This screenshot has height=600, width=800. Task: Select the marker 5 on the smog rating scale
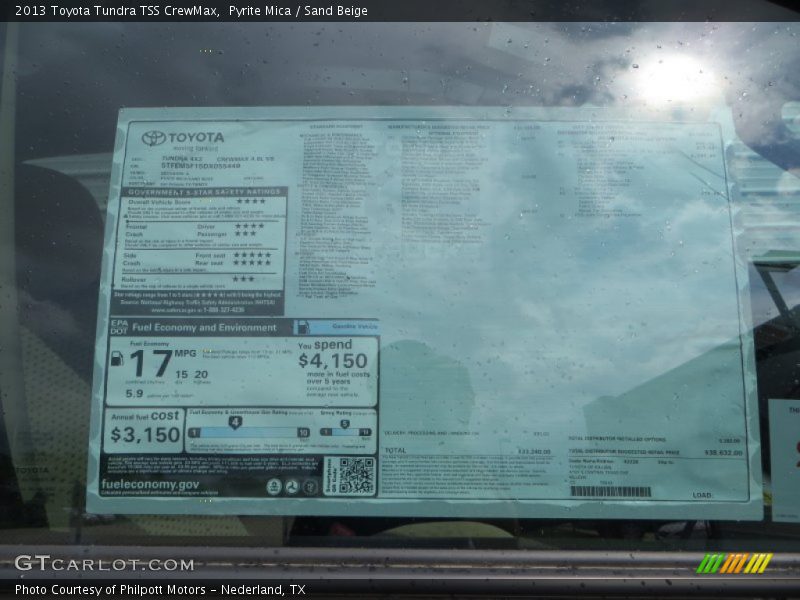345,424
